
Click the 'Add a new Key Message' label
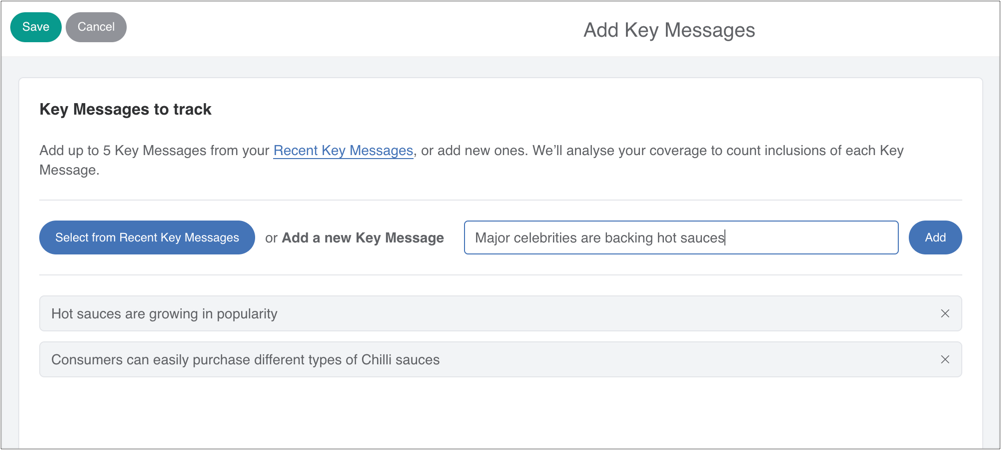pos(362,238)
